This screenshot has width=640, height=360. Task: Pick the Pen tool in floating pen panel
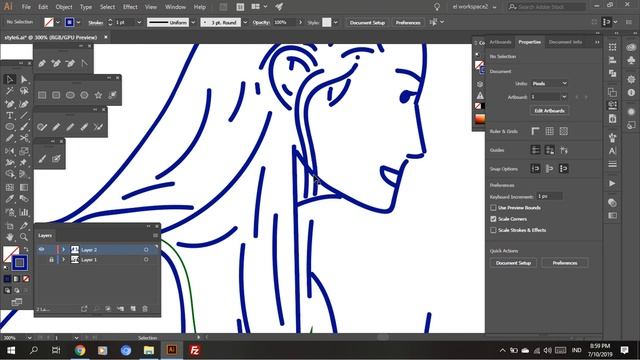(x=42, y=63)
